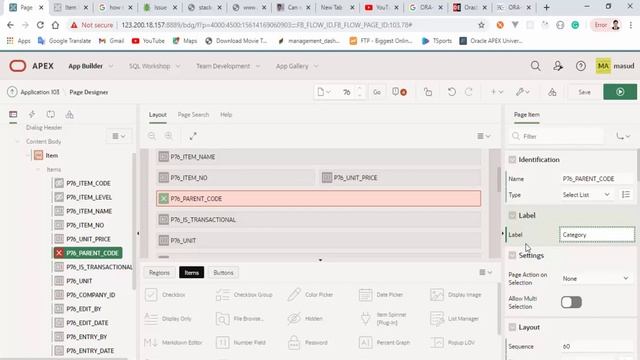
Task: Open the Shared Components tree icon
Action: tap(69, 114)
